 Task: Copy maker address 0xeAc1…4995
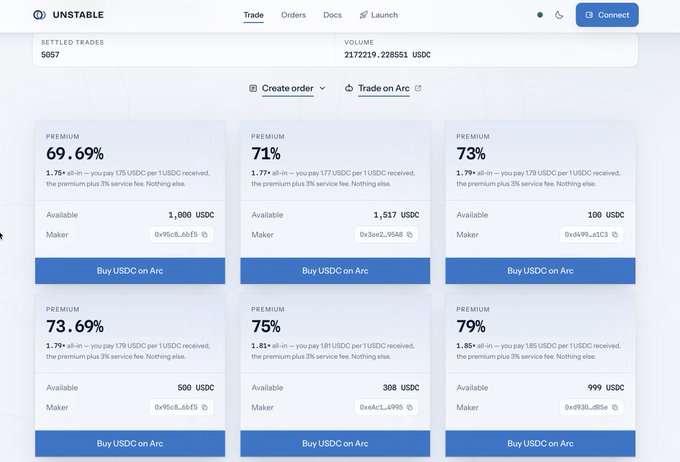click(x=410, y=407)
